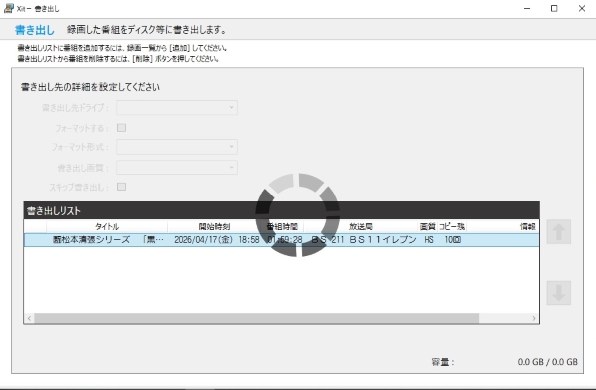Screen dimensions: 596x390
Task: Minimize the Xit 書き出し window
Action: tap(527, 8)
